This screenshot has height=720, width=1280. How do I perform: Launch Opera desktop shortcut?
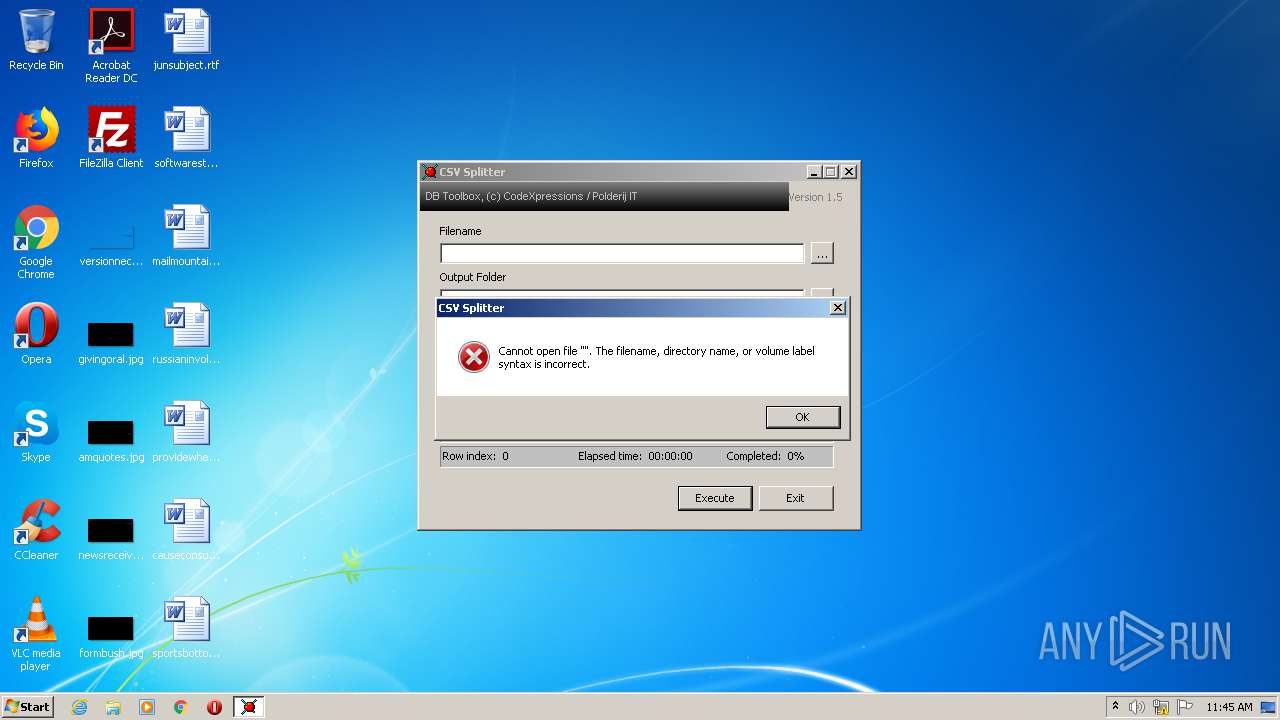pos(36,334)
